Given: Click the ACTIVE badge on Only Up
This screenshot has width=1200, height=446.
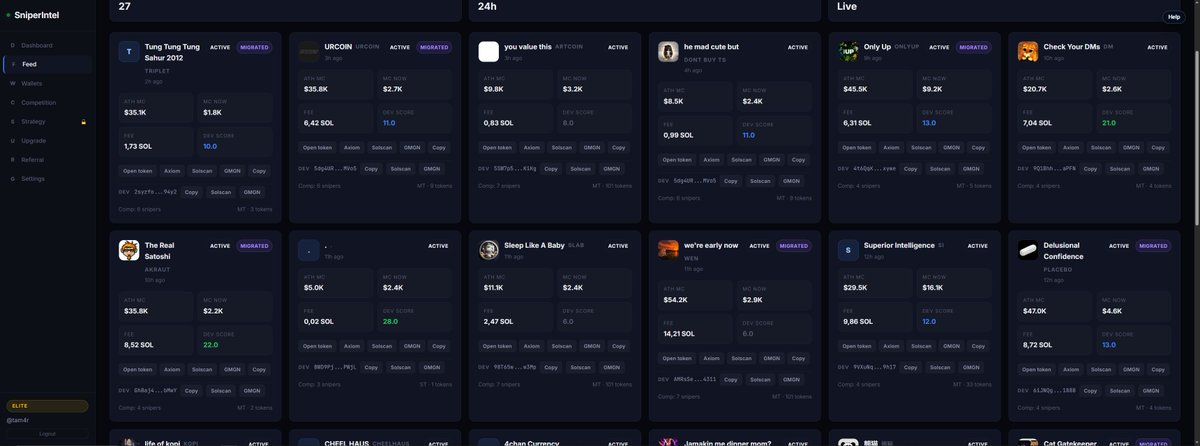Looking at the screenshot, I should point(940,47).
